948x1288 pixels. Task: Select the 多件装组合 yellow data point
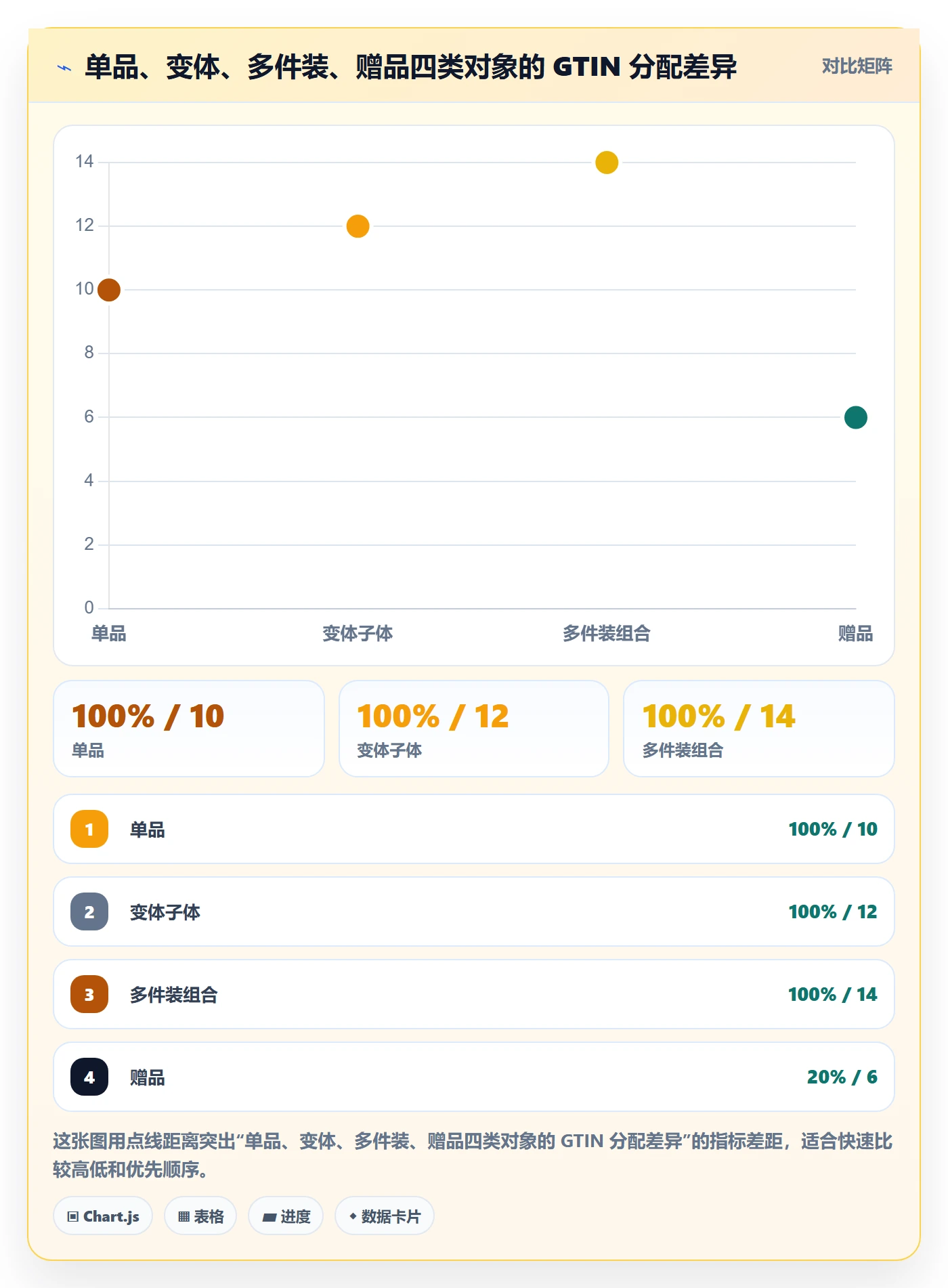[607, 163]
